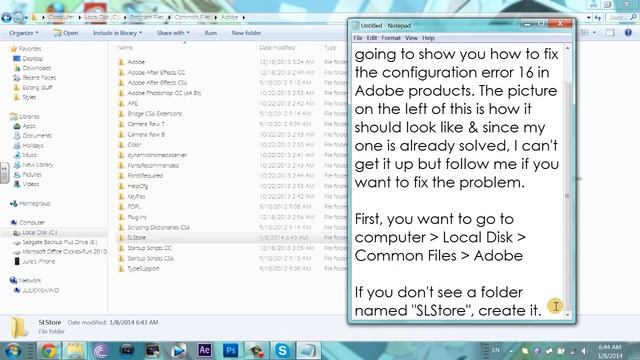640x360 pixels.
Task: Click into Explorer search box
Action: click(x=621, y=17)
